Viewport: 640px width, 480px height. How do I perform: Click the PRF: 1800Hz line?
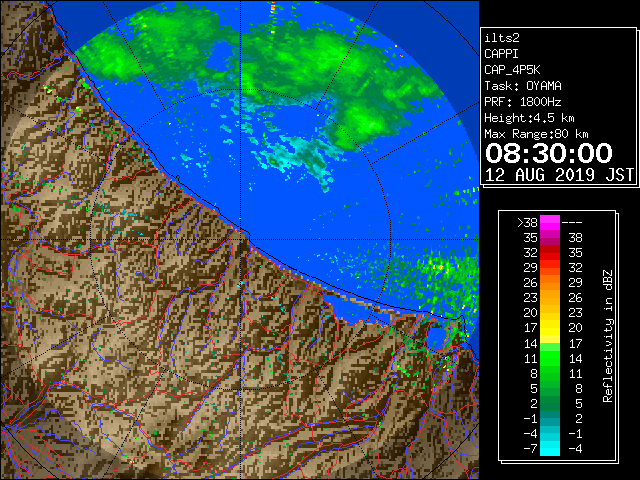point(523,102)
